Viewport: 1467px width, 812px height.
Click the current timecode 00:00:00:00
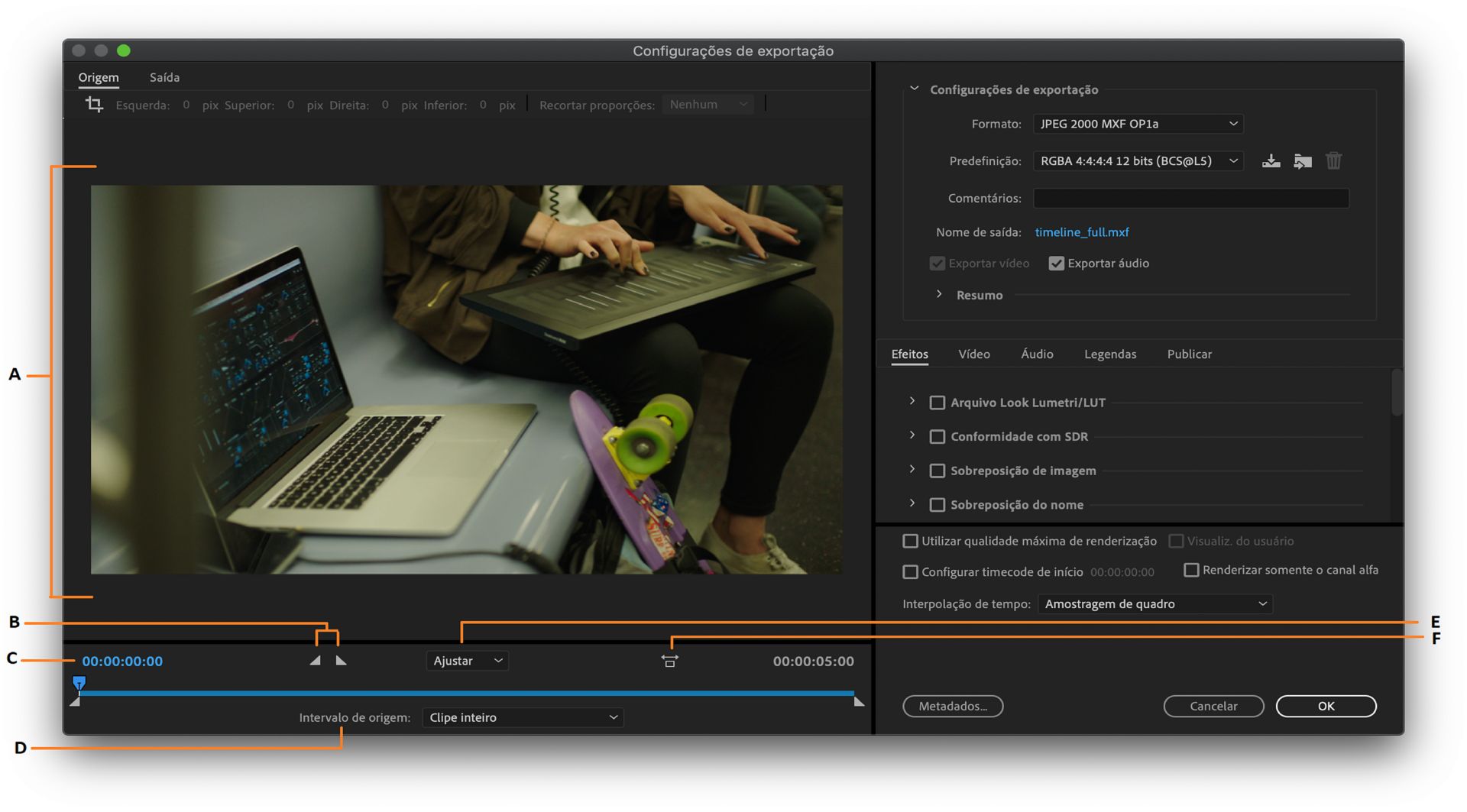122,662
